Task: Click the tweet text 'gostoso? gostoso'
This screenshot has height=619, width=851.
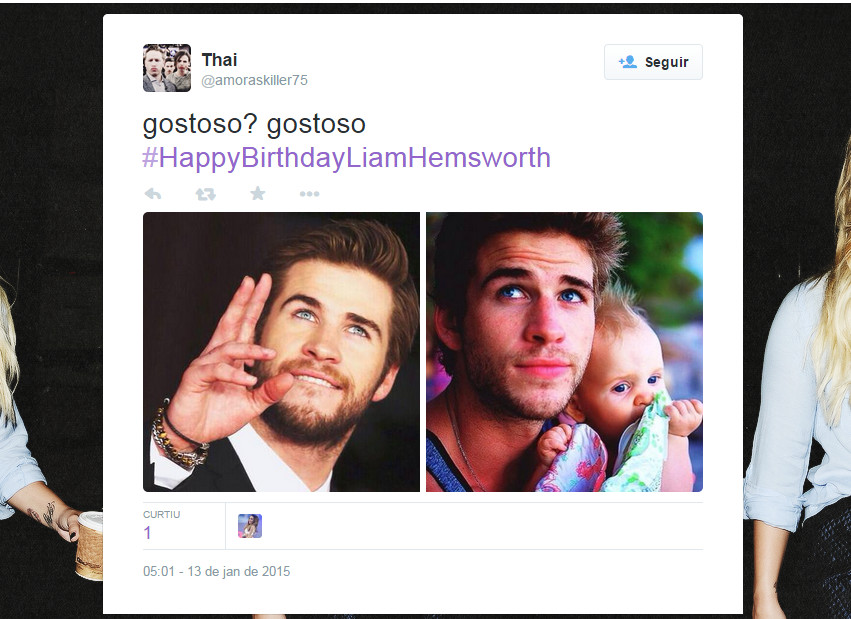Action: pyautogui.click(x=254, y=124)
